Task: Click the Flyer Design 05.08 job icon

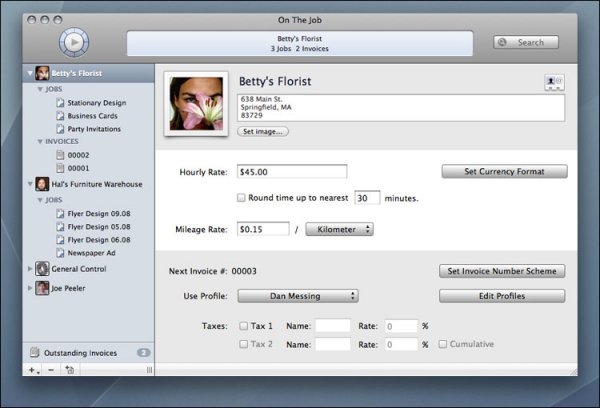Action: point(60,227)
